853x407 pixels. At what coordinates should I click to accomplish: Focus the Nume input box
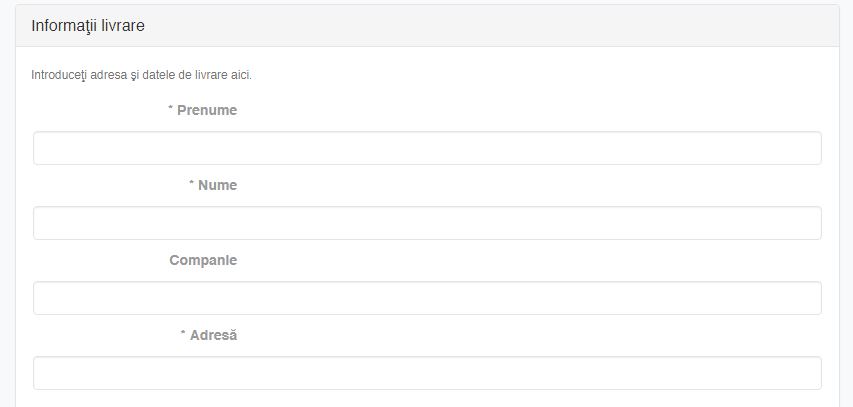pos(427,223)
